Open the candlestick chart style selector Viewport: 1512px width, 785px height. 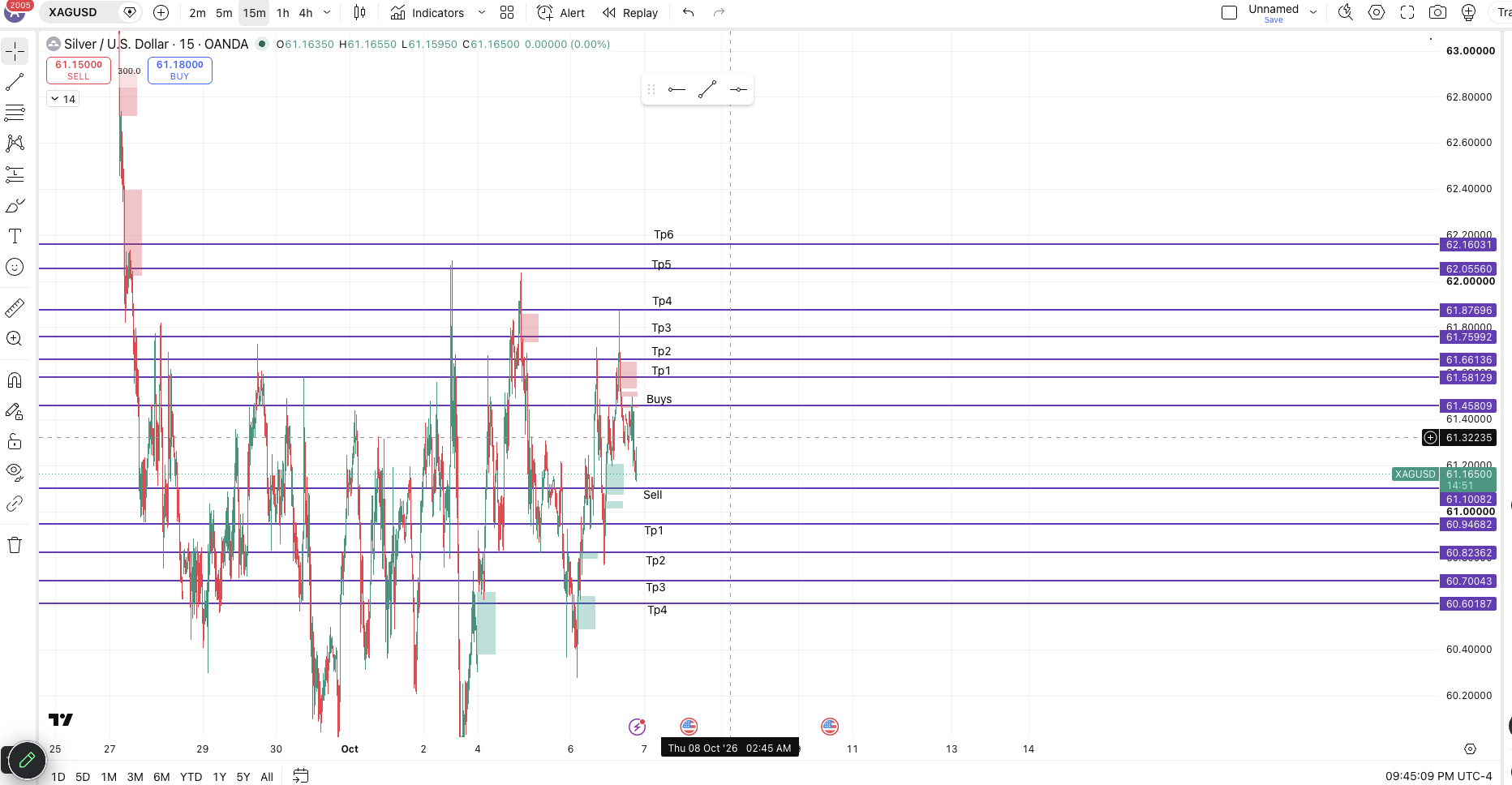(x=360, y=12)
